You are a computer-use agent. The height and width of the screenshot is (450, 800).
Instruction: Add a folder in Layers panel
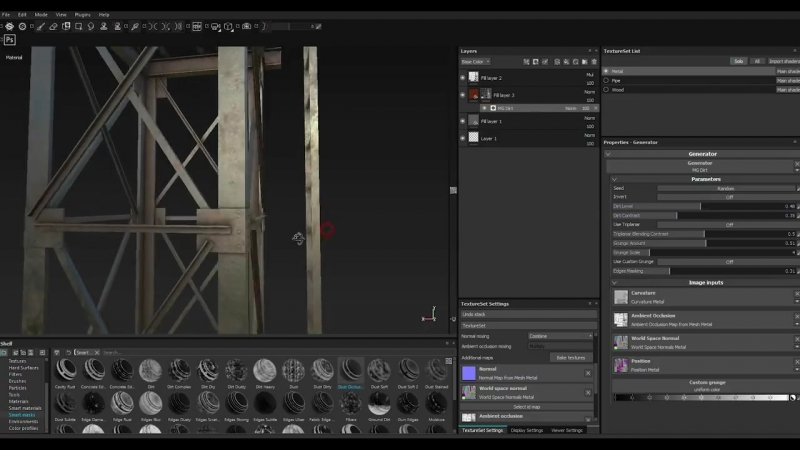pos(585,62)
